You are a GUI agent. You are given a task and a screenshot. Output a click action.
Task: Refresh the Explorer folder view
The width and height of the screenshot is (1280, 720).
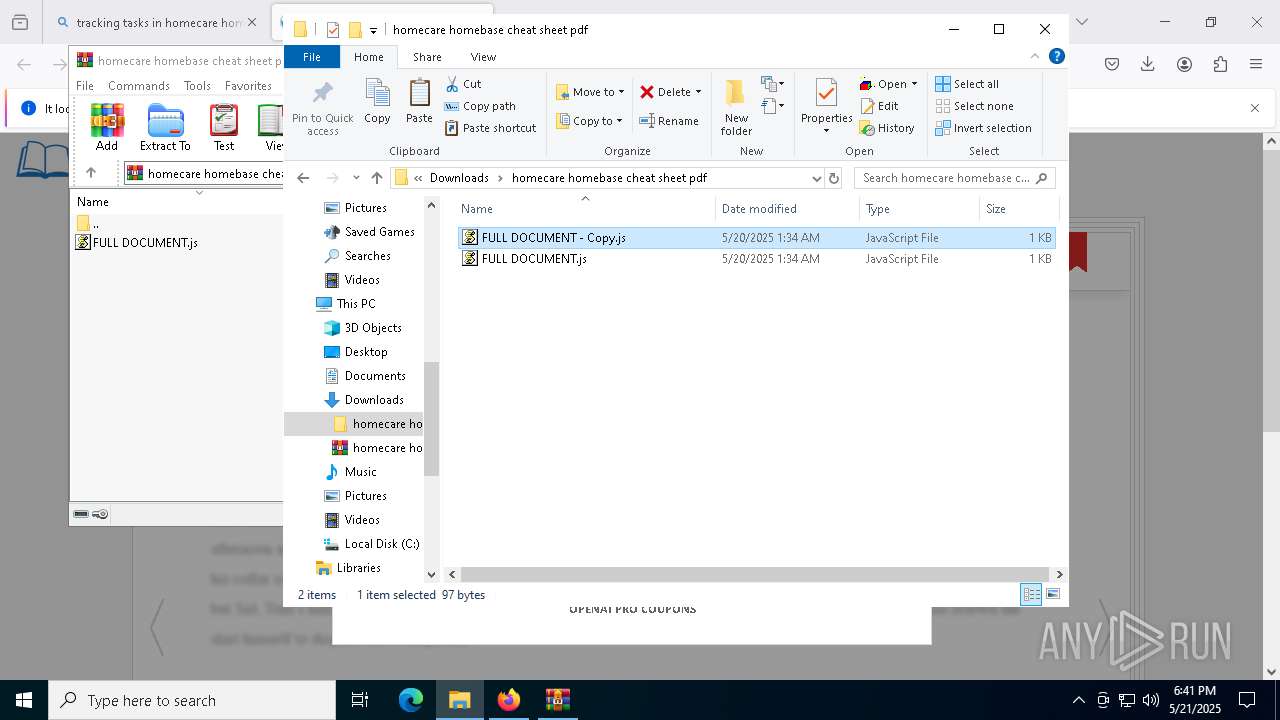[834, 178]
